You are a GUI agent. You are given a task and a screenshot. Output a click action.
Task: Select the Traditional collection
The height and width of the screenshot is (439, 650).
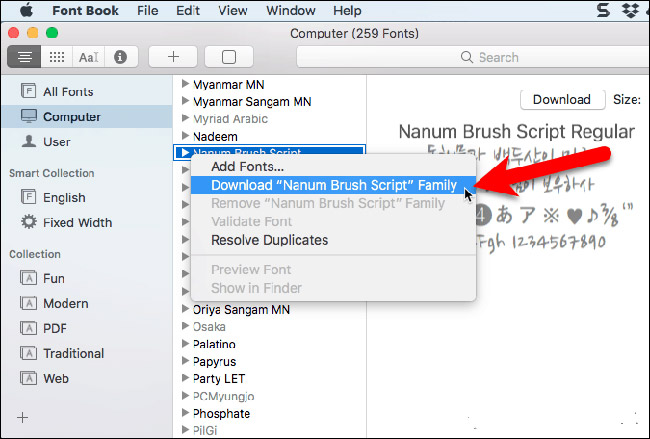tap(87, 353)
